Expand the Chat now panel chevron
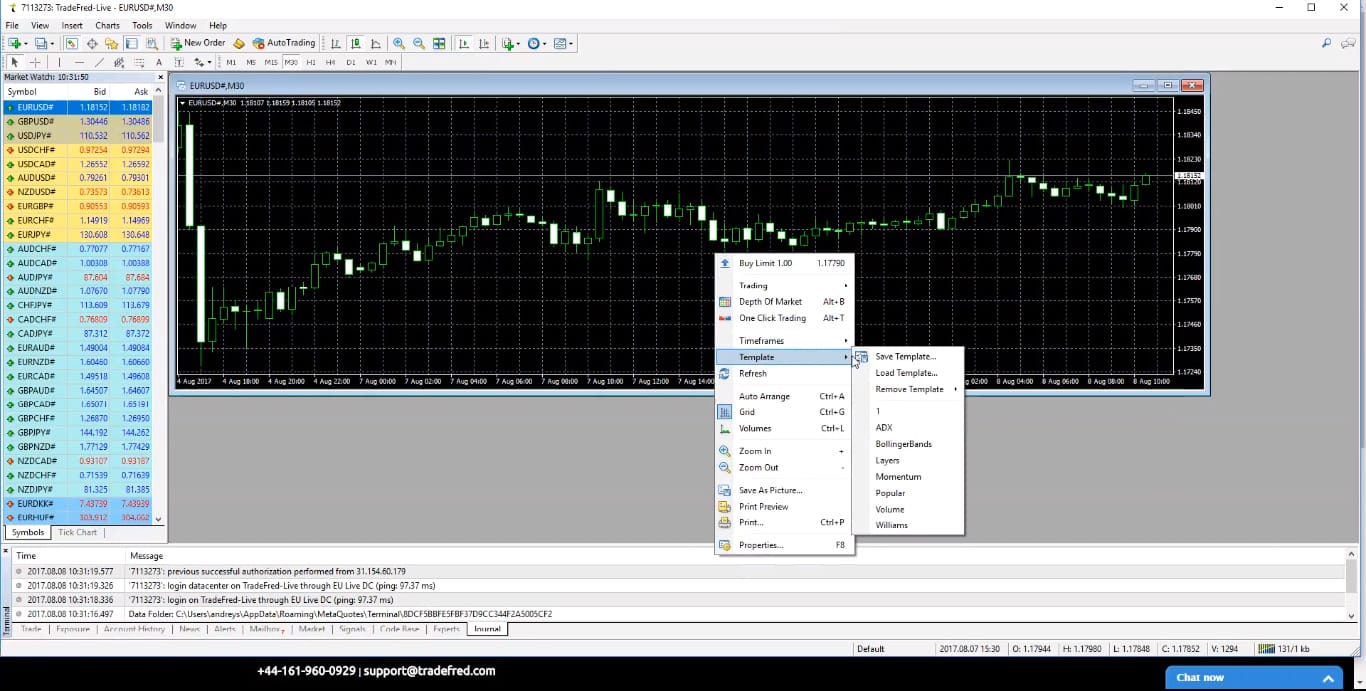 [1329, 678]
